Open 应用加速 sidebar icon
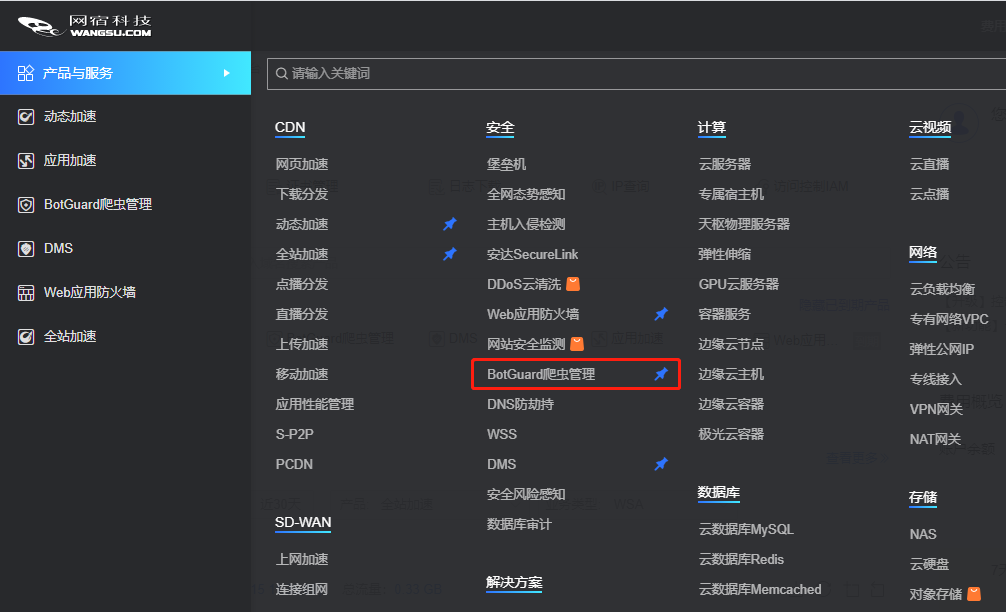Image resolution: width=1006 pixels, height=612 pixels. click(x=26, y=160)
